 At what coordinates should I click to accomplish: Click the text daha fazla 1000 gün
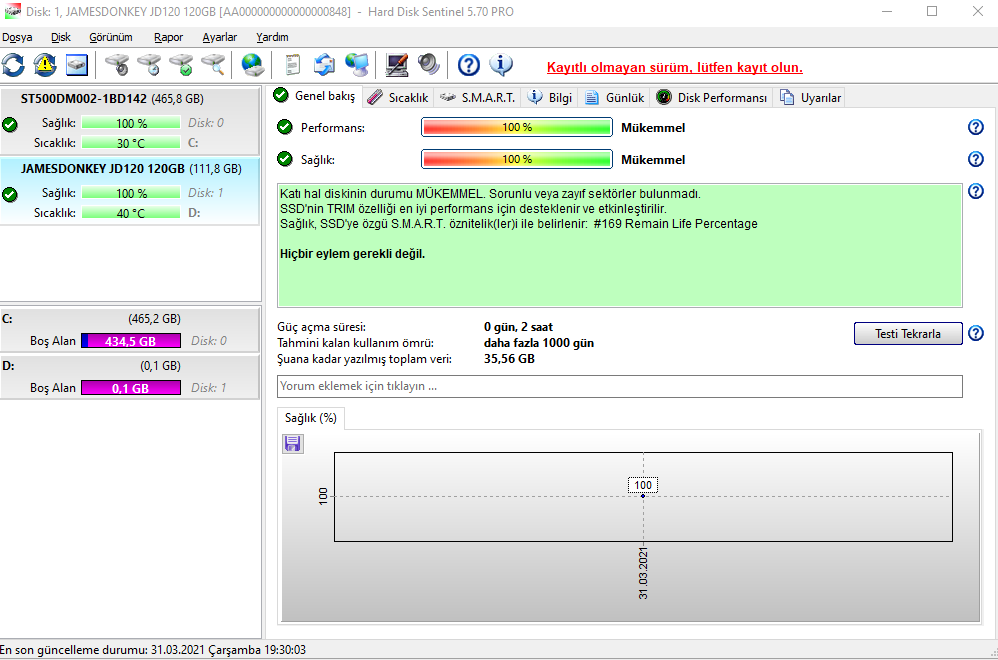pyautogui.click(x=538, y=343)
